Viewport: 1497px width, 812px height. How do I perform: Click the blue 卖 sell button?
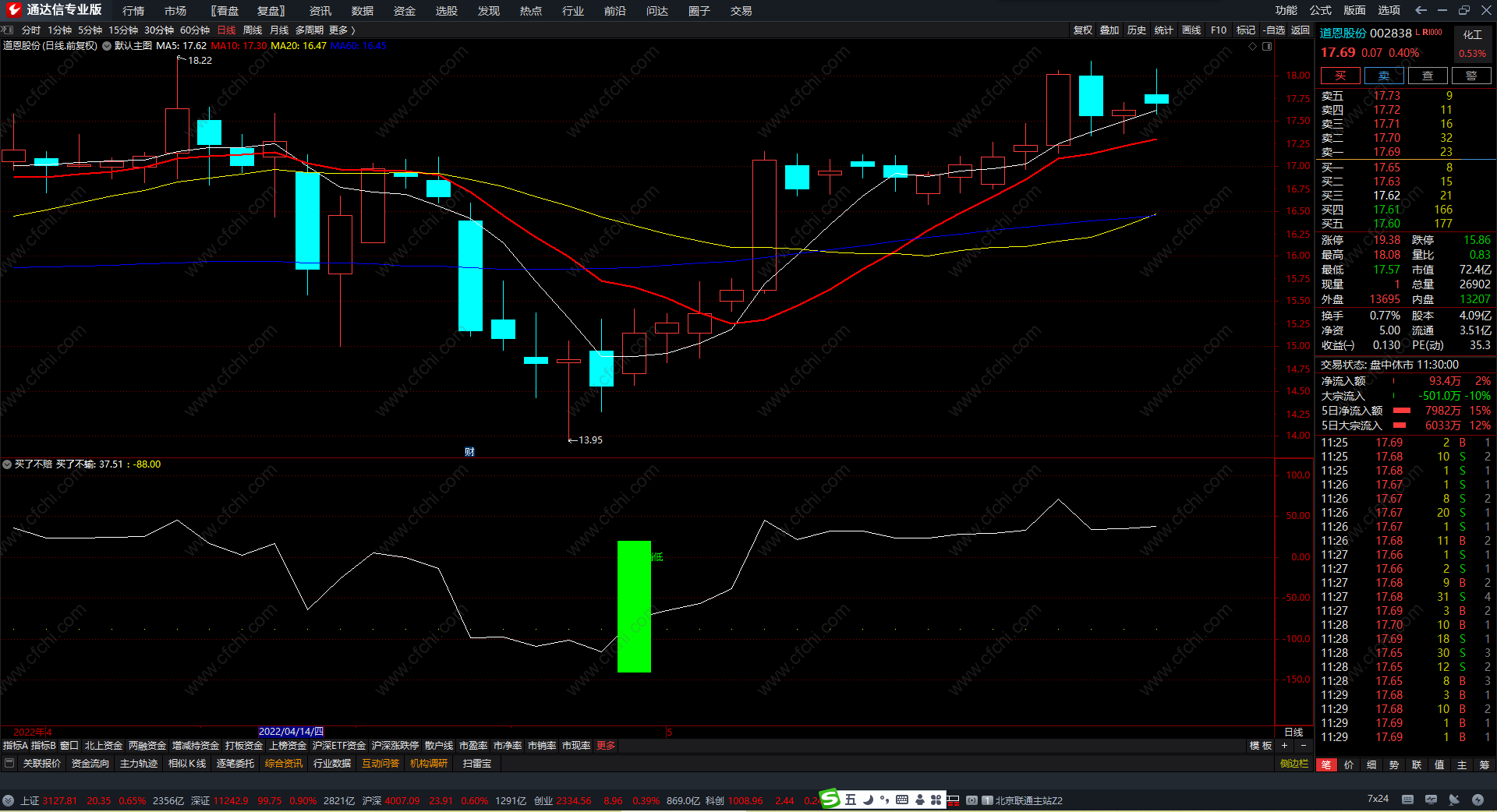(x=1384, y=76)
